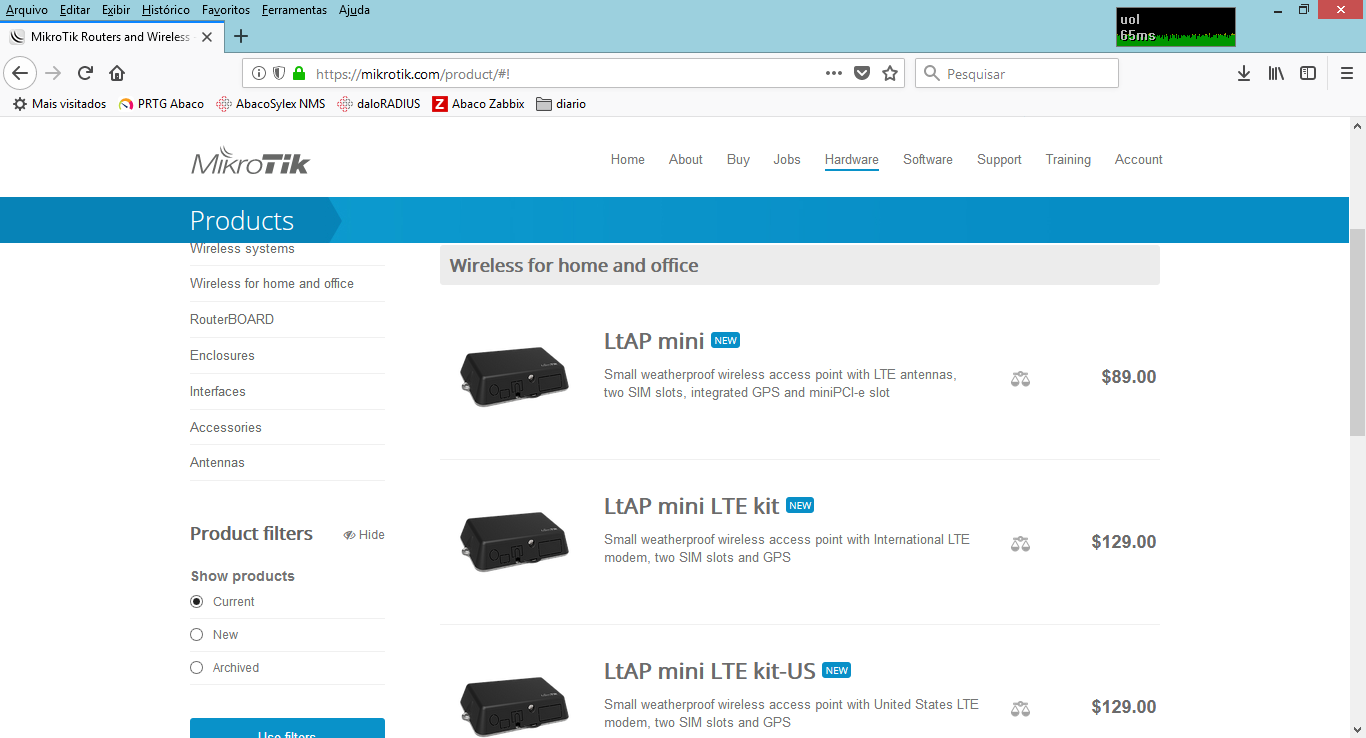Open the Histórico menu

pos(166,10)
